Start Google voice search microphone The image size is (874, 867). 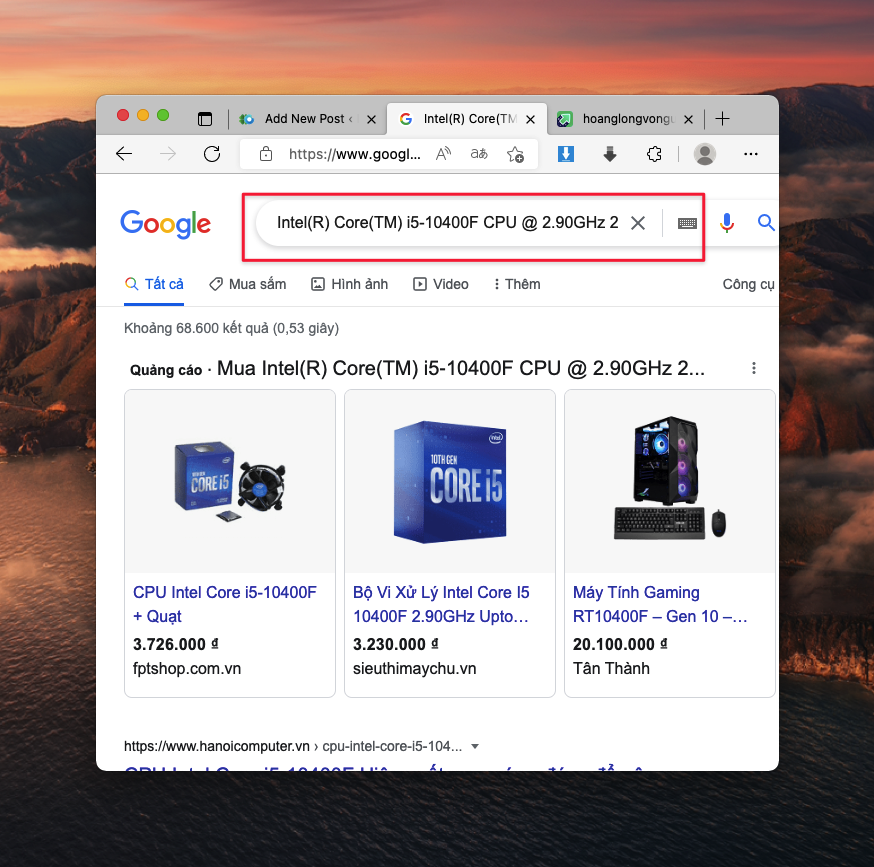[x=727, y=223]
